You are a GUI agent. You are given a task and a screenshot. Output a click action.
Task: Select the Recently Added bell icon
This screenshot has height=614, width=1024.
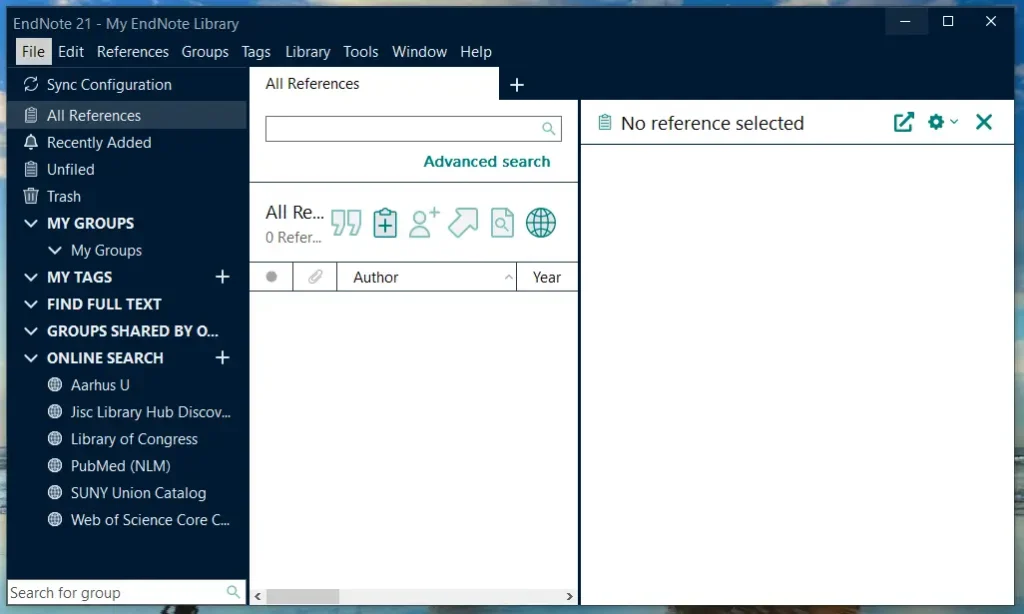click(x=31, y=142)
